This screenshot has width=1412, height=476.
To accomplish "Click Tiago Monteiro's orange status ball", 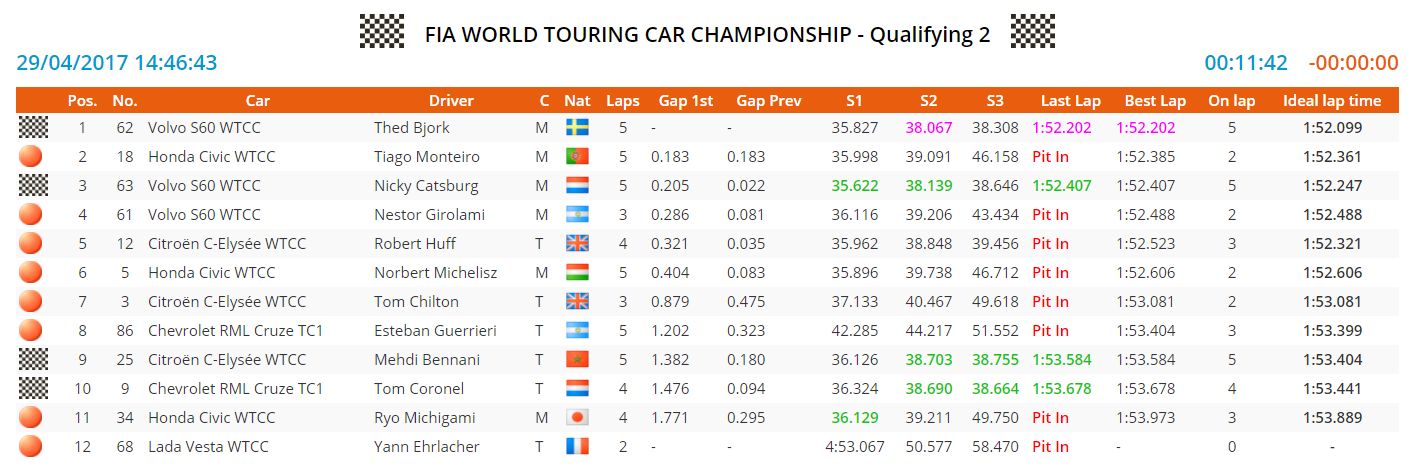I will click(x=32, y=156).
